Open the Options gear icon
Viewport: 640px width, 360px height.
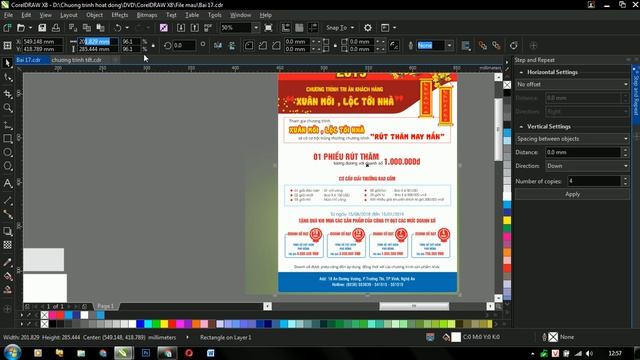[368, 28]
